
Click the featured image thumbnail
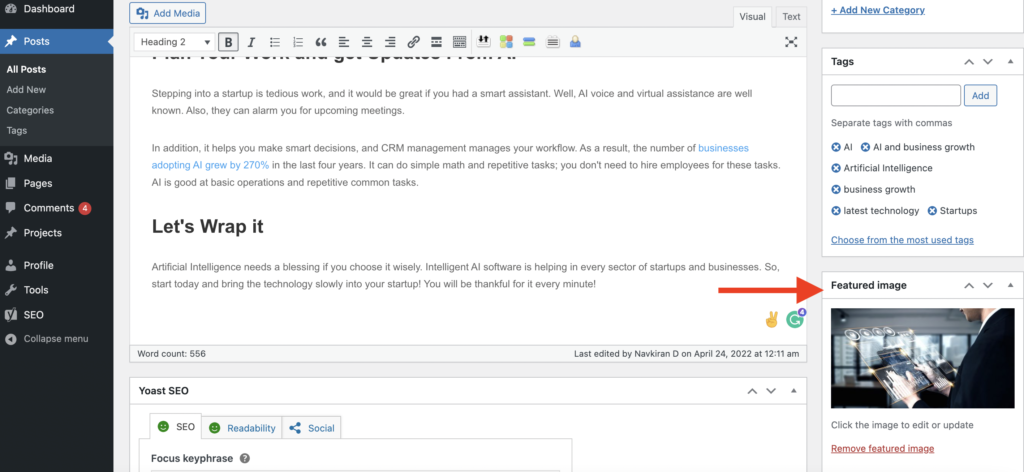922,358
